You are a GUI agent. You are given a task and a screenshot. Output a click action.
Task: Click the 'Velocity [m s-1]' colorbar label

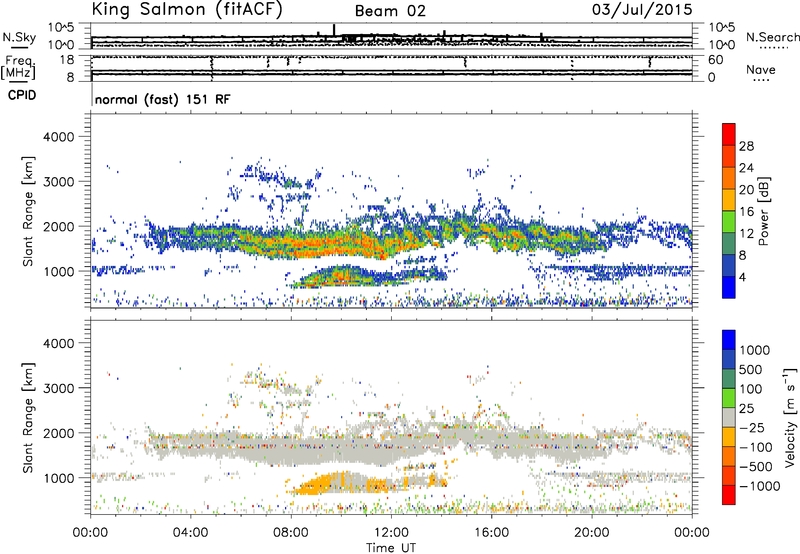tap(790, 417)
